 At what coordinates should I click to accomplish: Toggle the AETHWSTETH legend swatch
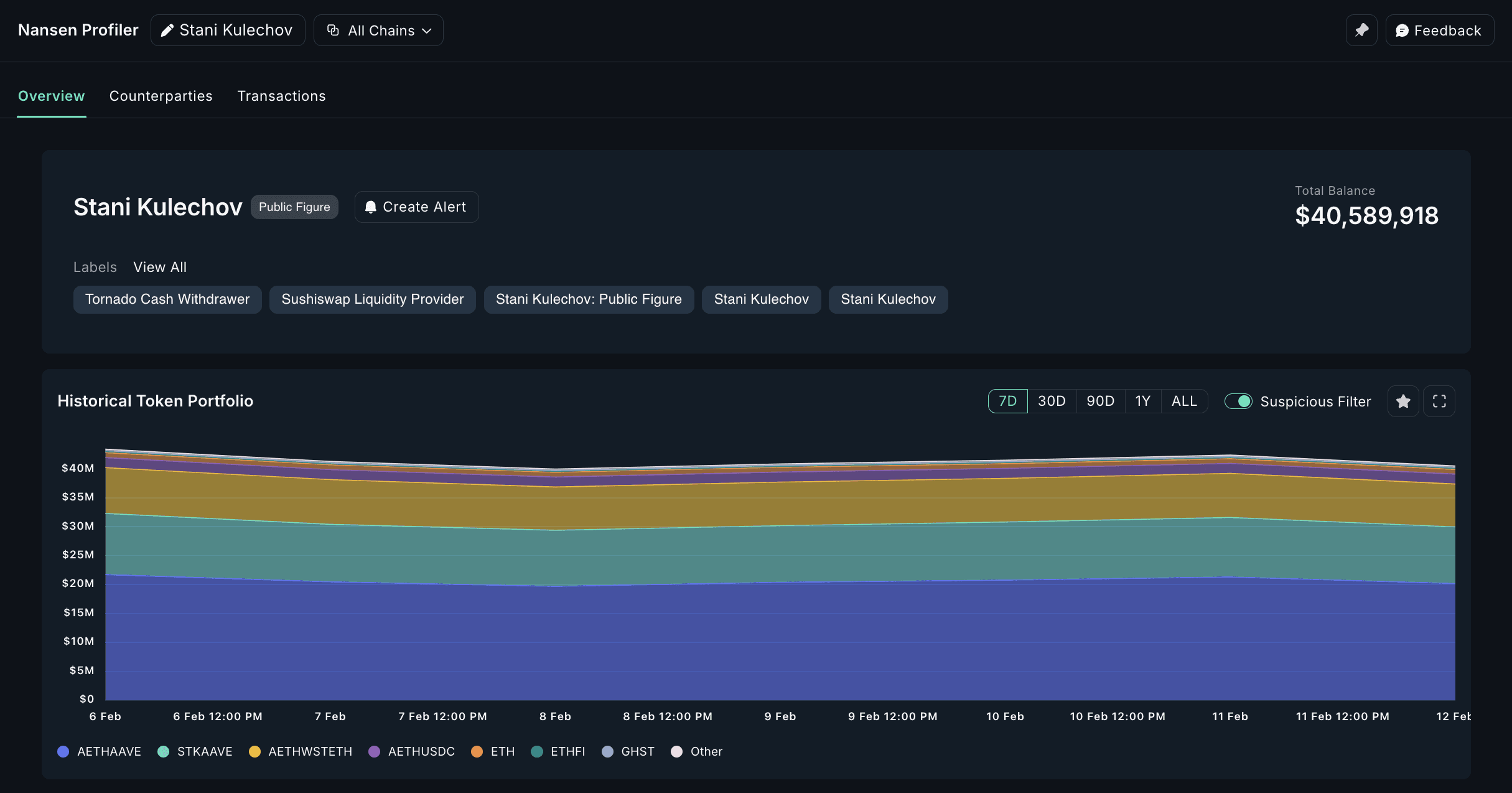[254, 751]
